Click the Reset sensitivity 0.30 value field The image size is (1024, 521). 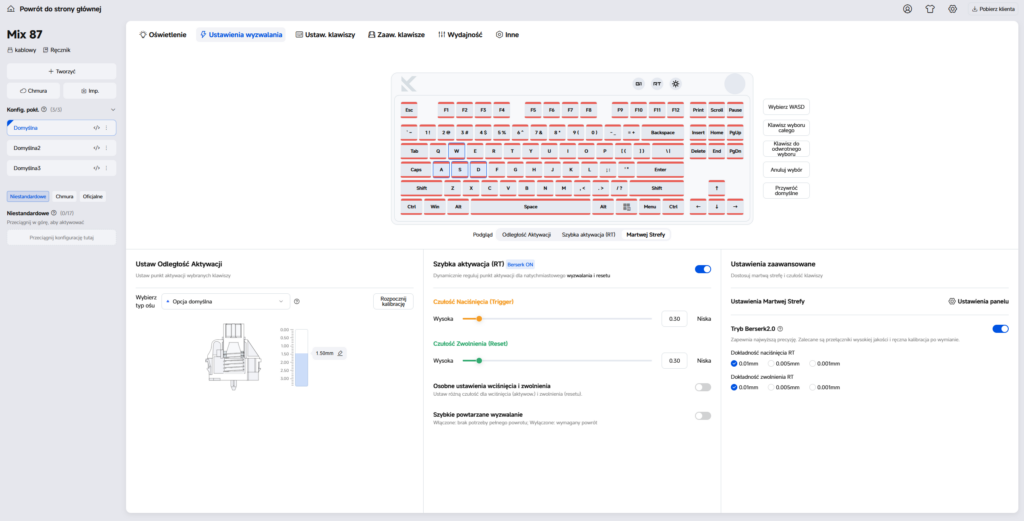click(675, 360)
